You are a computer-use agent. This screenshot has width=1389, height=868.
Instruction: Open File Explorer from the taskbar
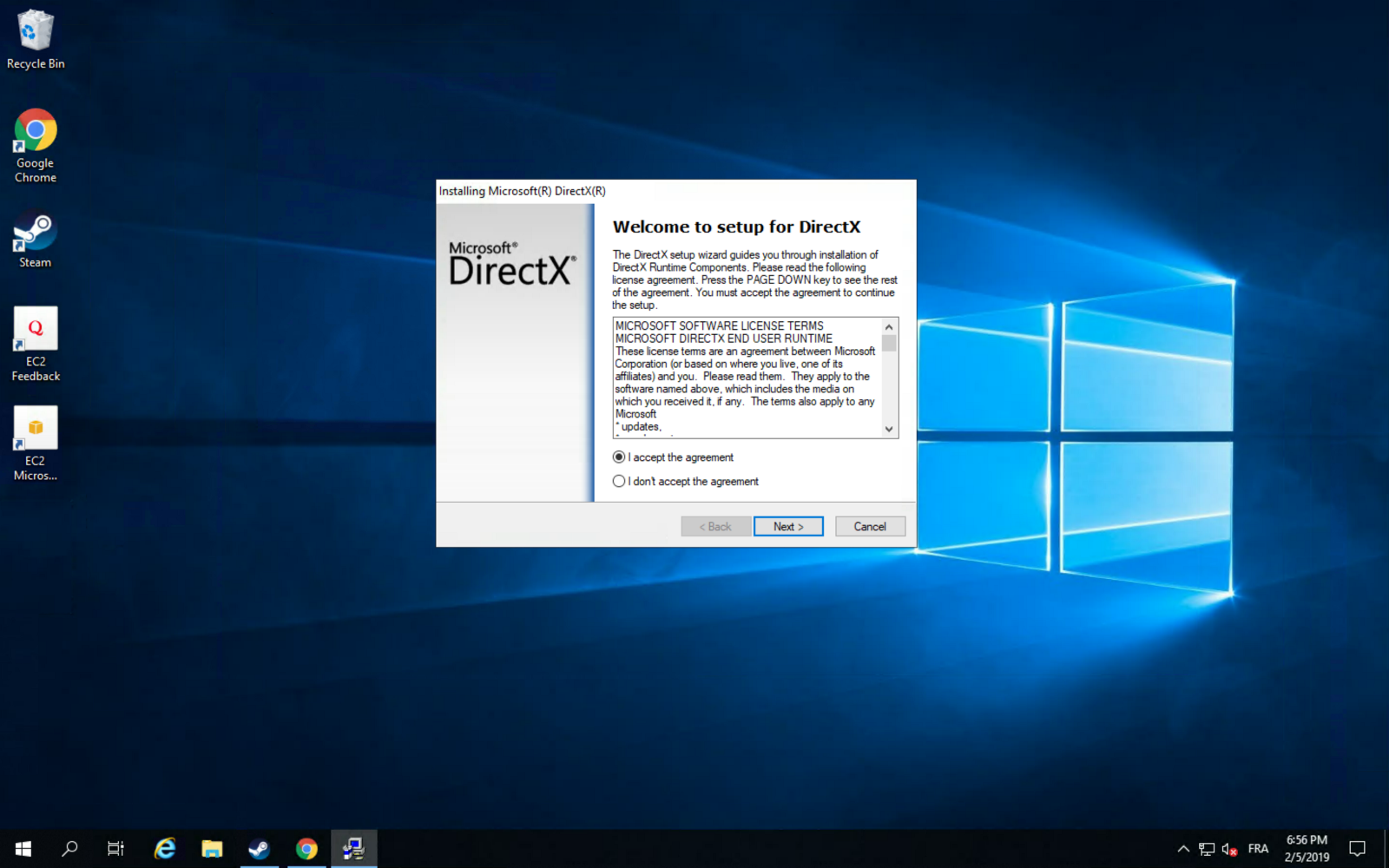(212, 848)
